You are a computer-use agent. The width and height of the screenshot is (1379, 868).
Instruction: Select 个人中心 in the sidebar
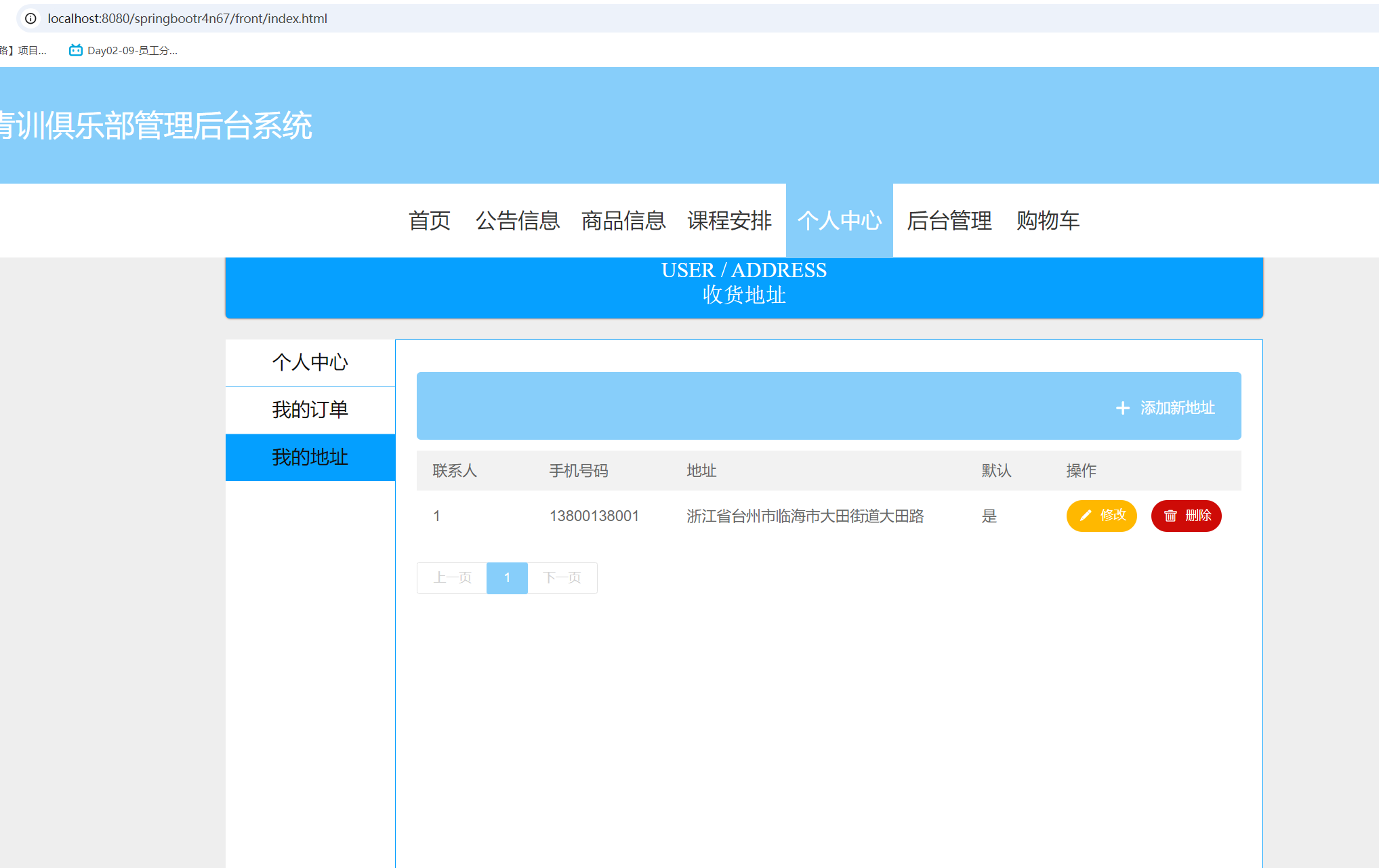(x=310, y=363)
